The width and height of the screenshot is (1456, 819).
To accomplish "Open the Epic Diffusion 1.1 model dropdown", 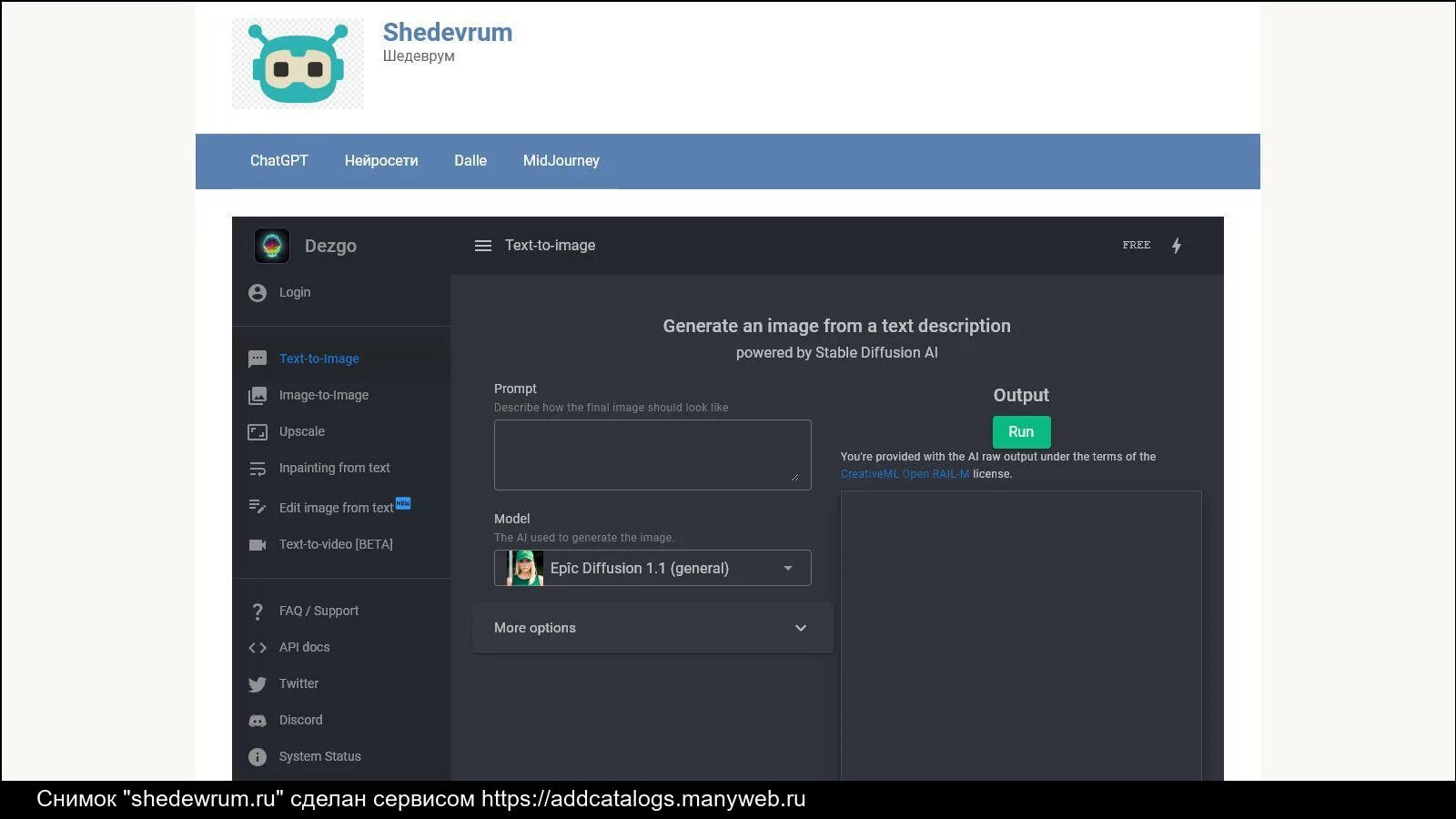I will (x=652, y=568).
